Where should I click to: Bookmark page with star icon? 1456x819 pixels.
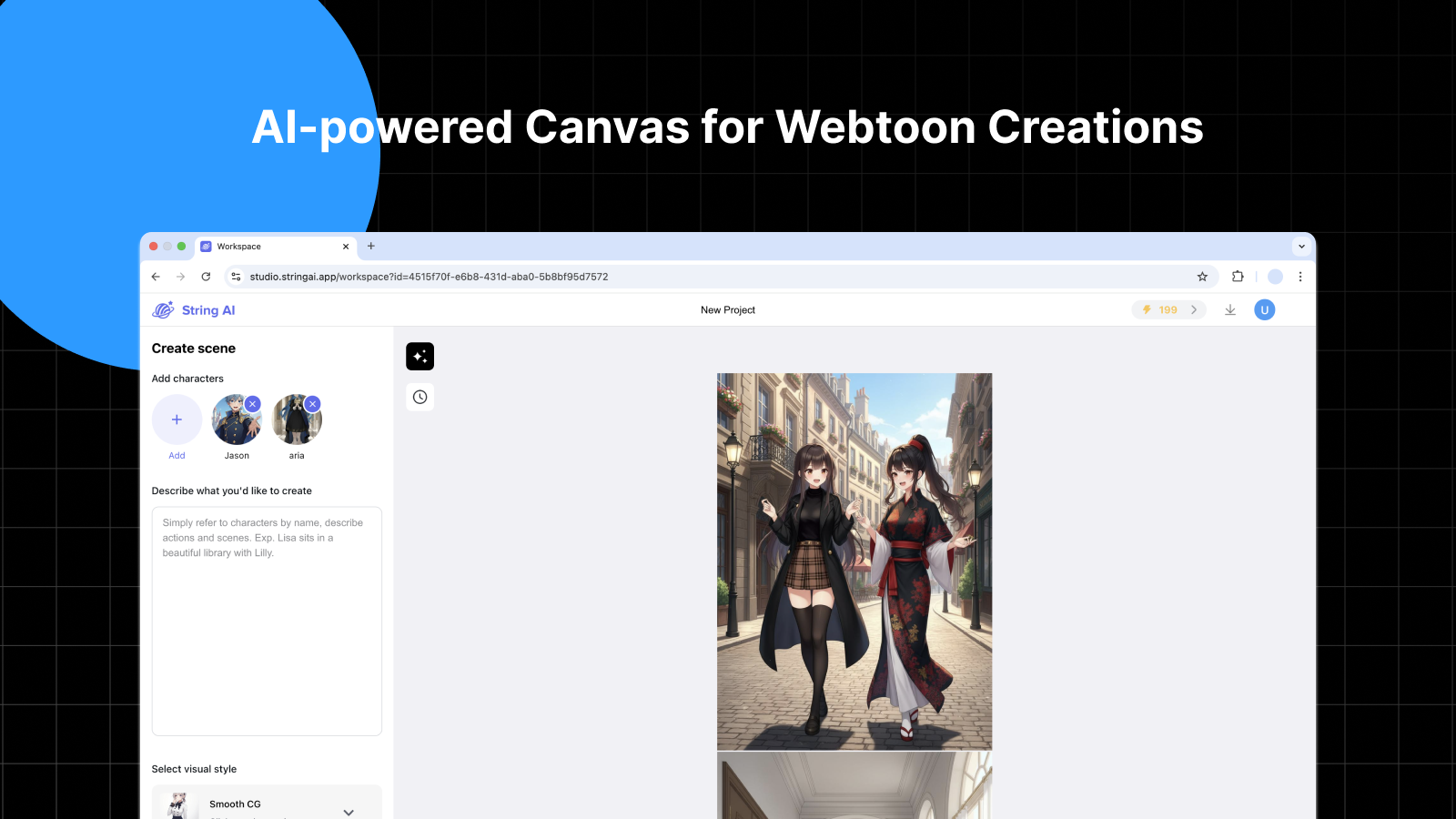(1202, 277)
